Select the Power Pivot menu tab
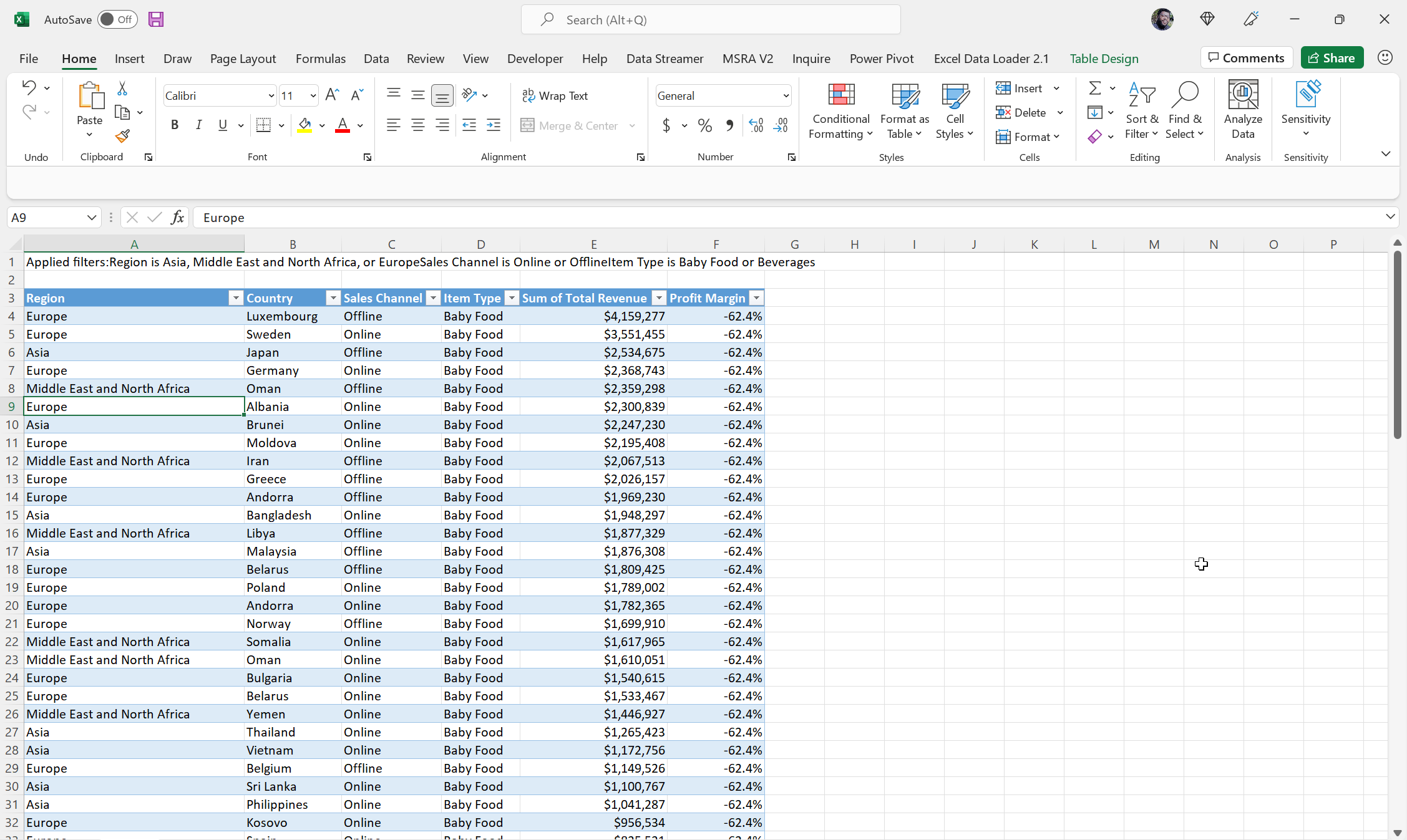Screen dimensions: 1407x840 tap(882, 58)
